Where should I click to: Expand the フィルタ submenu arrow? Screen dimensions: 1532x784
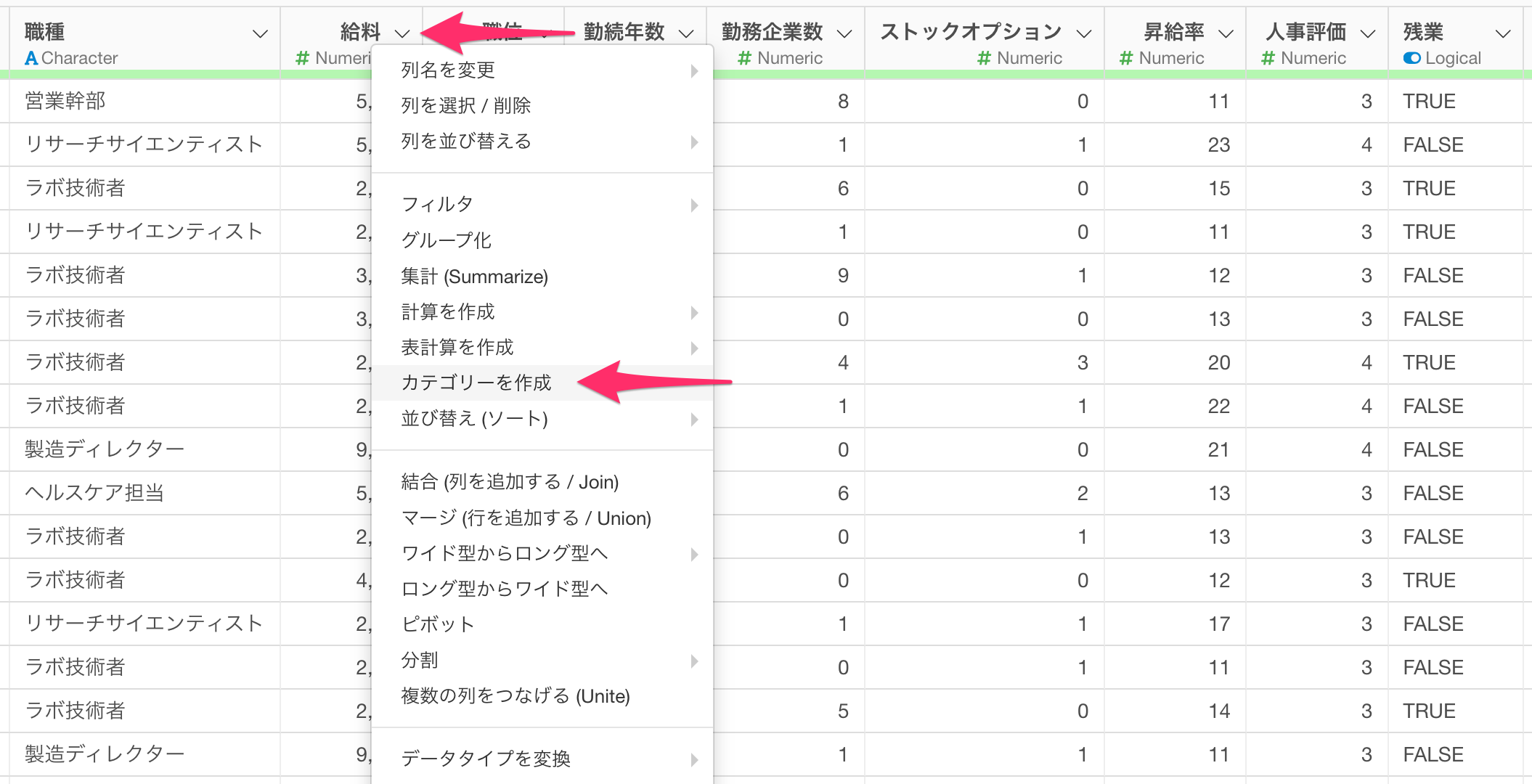[x=694, y=205]
